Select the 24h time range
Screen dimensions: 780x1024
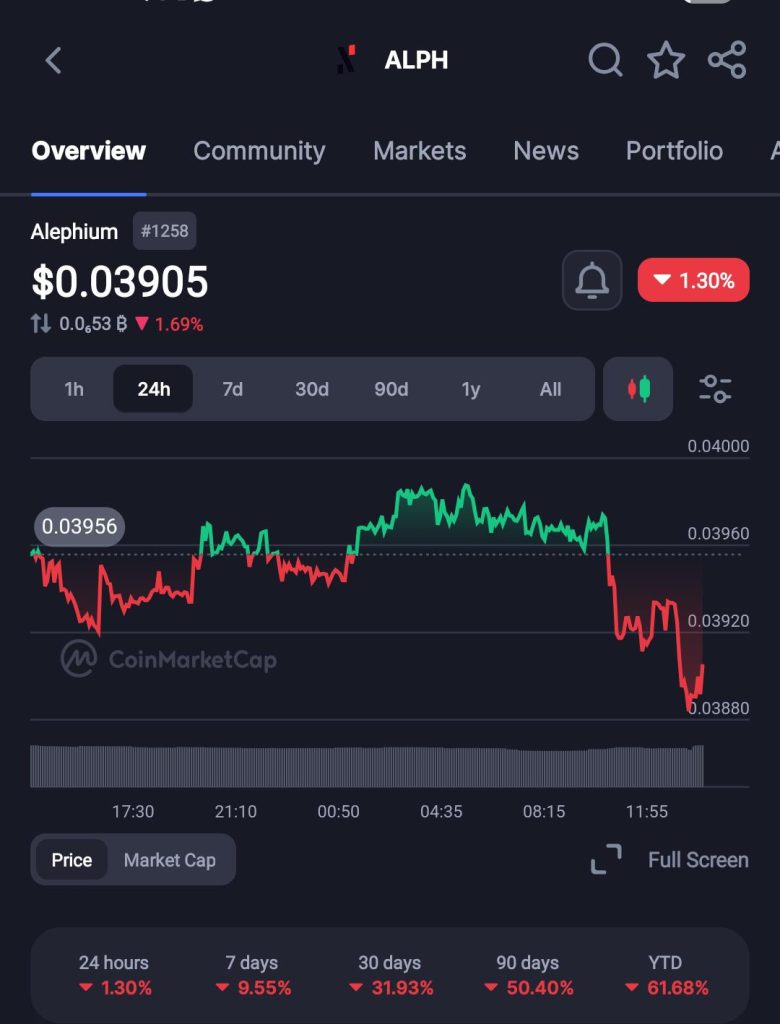click(154, 389)
